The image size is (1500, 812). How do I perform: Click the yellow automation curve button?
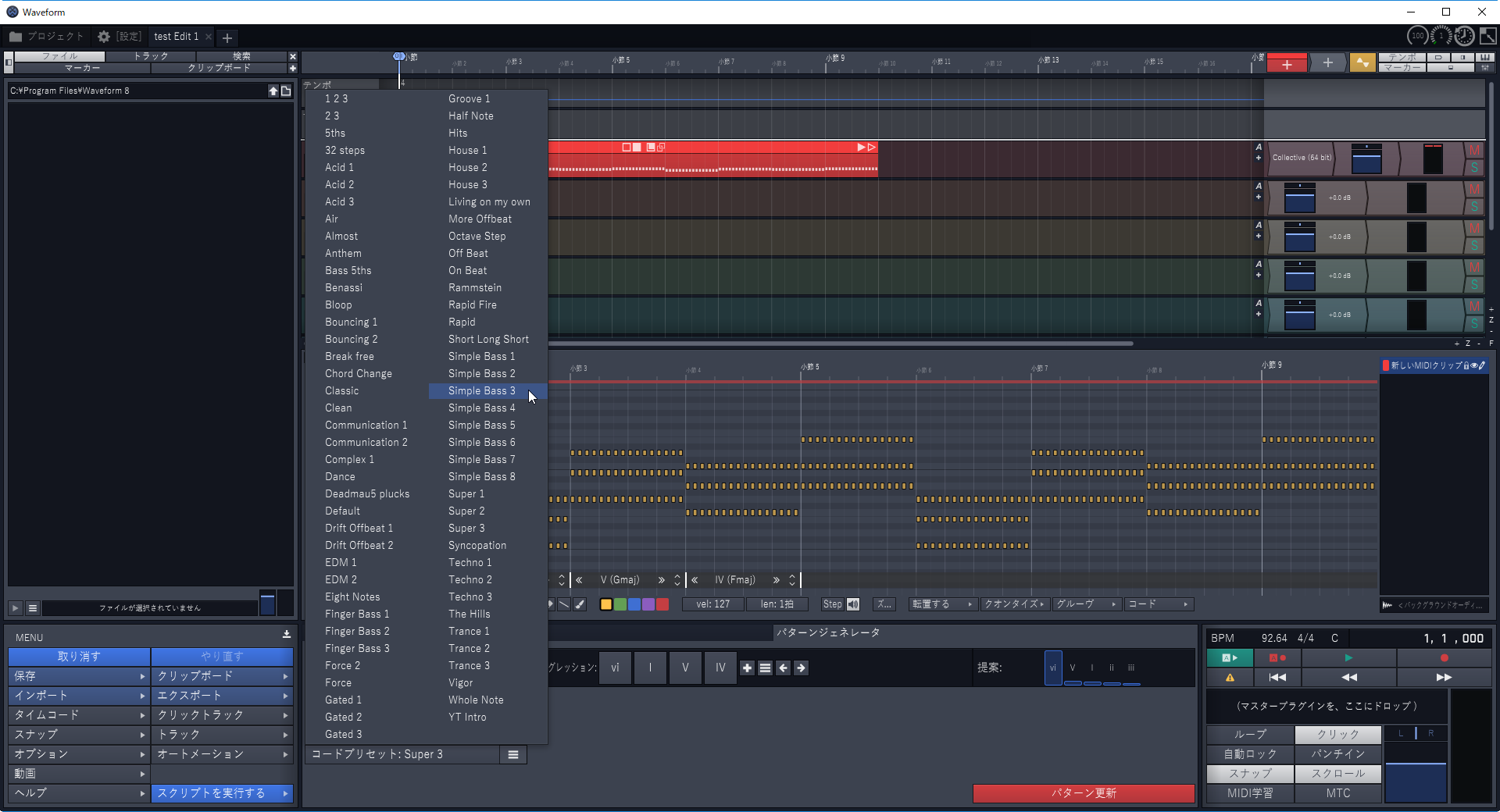point(1362,62)
